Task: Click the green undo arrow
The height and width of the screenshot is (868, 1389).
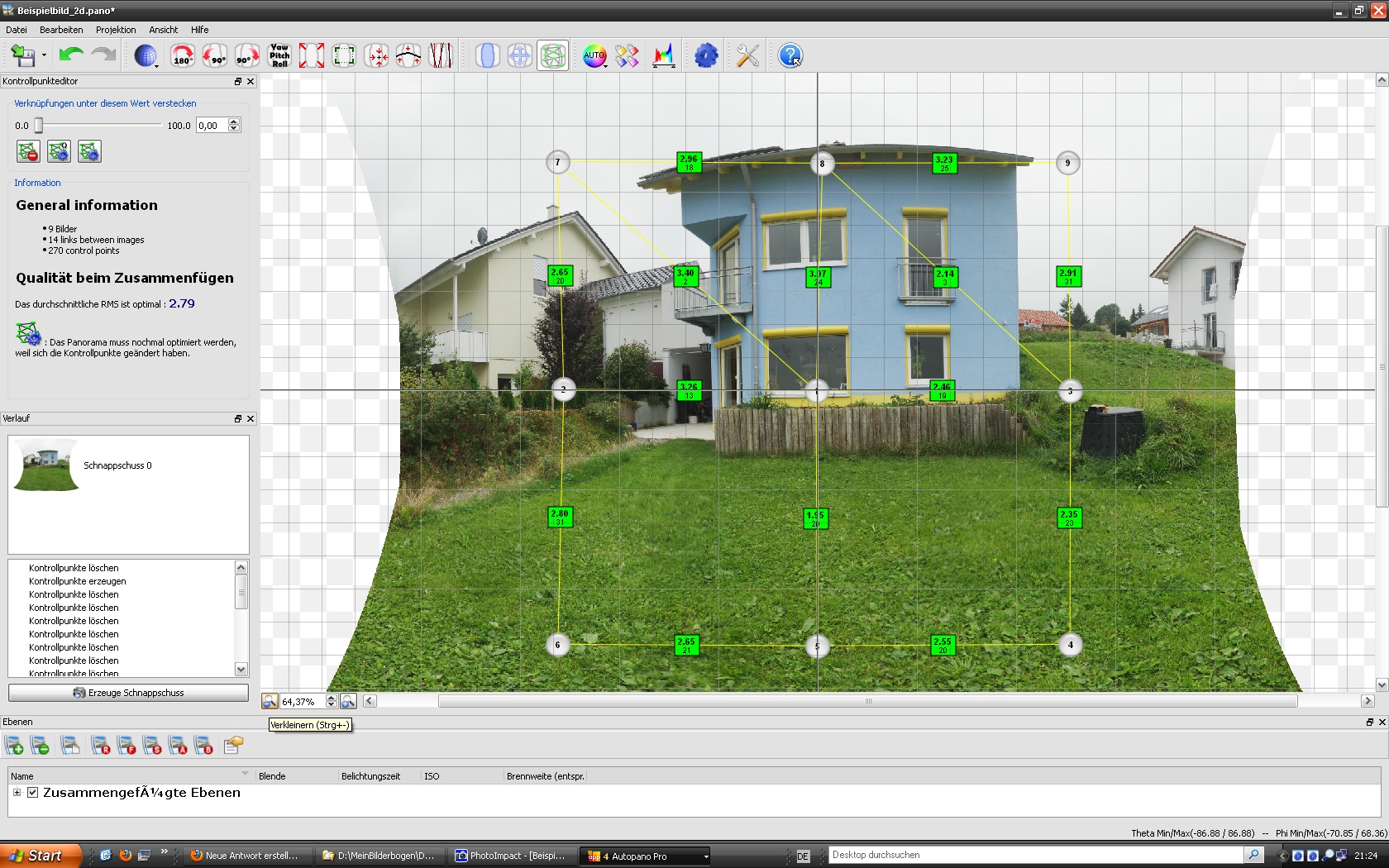Action: 71,55
